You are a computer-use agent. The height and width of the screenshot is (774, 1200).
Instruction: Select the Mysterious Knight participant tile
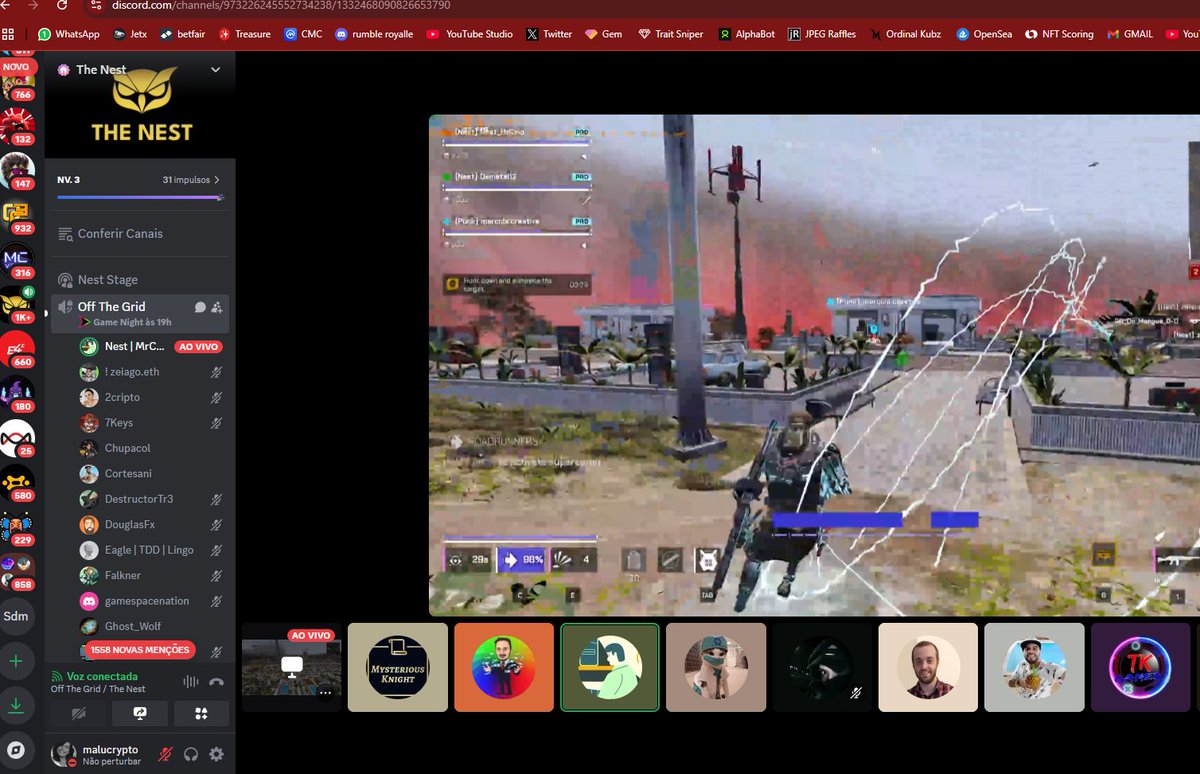click(x=397, y=667)
